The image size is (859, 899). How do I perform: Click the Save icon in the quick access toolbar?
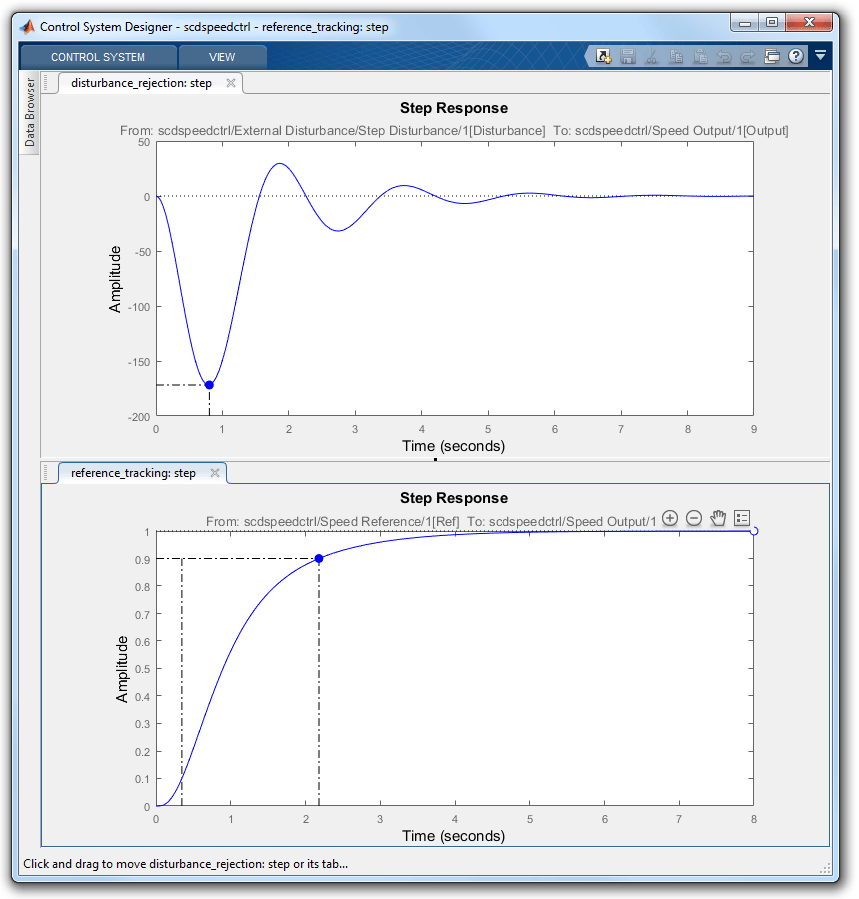point(628,56)
